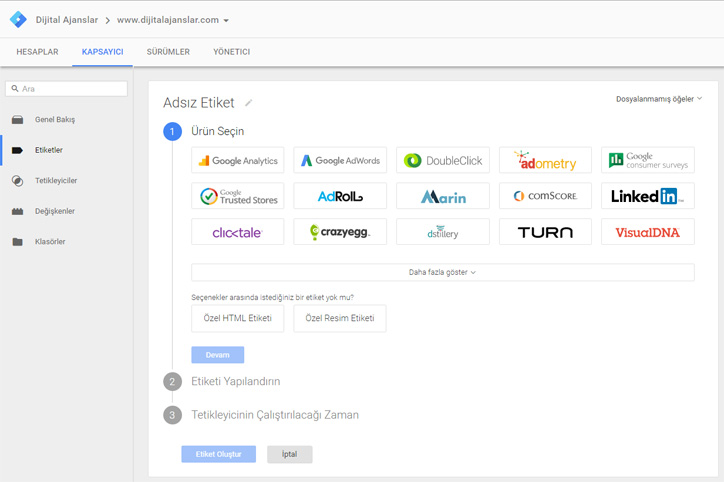
Task: Choose the Google AdWords product tile
Action: [340, 160]
